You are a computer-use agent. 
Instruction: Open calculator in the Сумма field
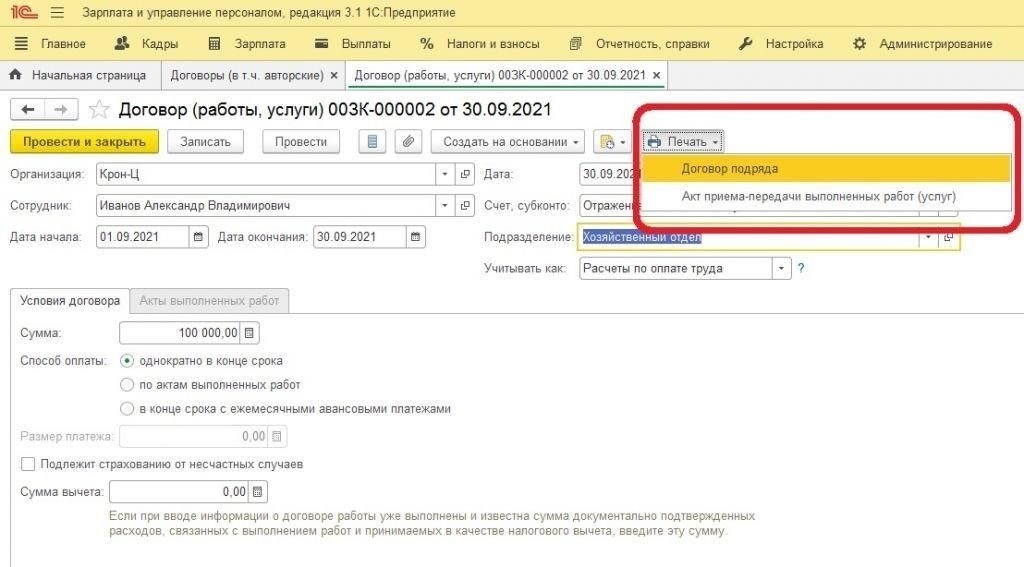249,333
